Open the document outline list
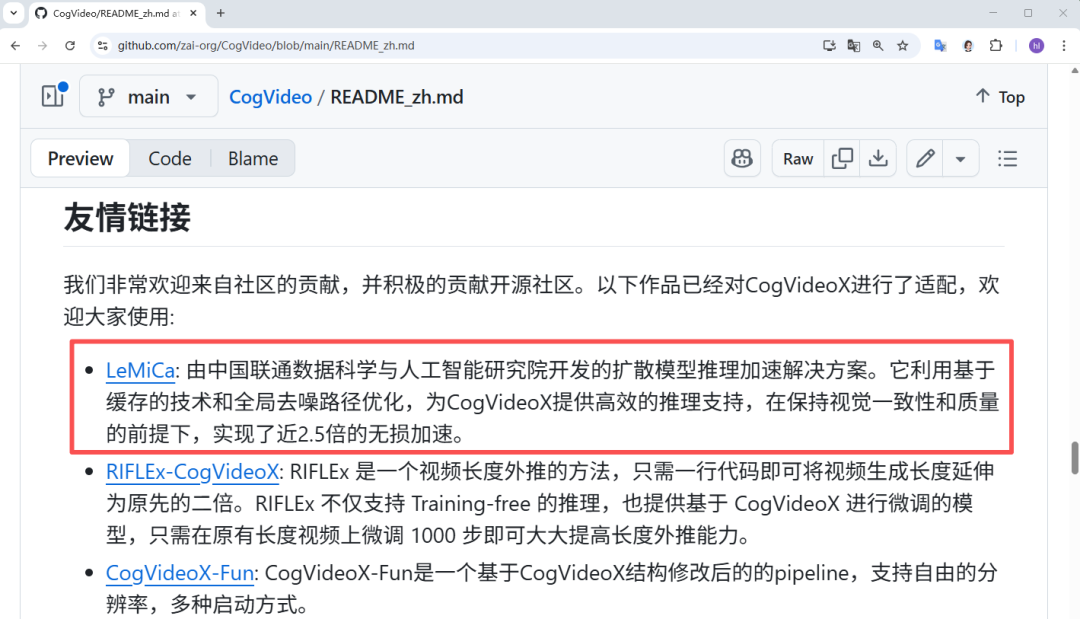Viewport: 1080px width, 619px height. pos(1007,158)
